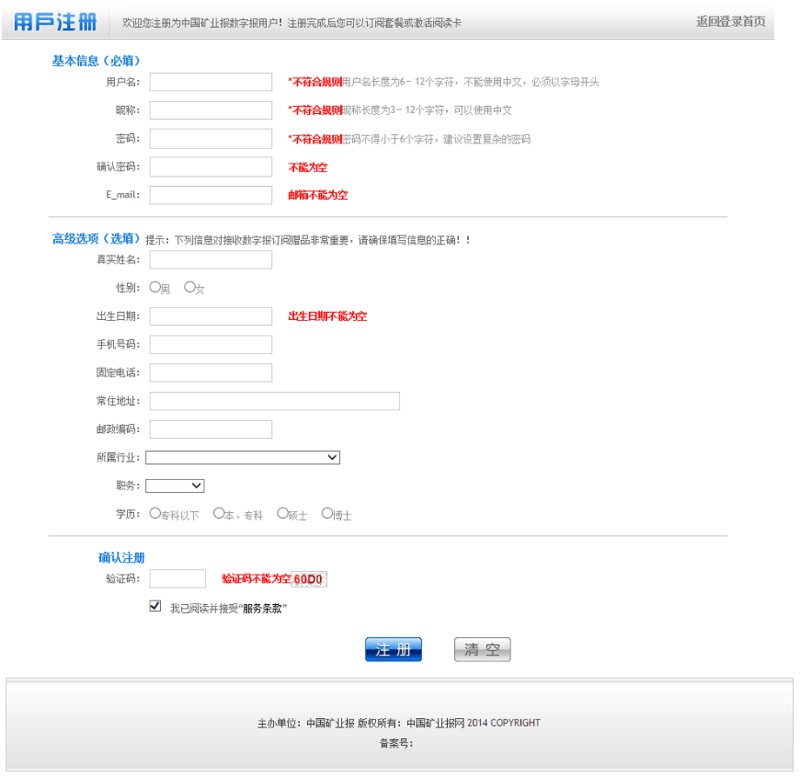Expand the 职务 position dropdown
Screen dimensions: 800x777
pos(175,486)
